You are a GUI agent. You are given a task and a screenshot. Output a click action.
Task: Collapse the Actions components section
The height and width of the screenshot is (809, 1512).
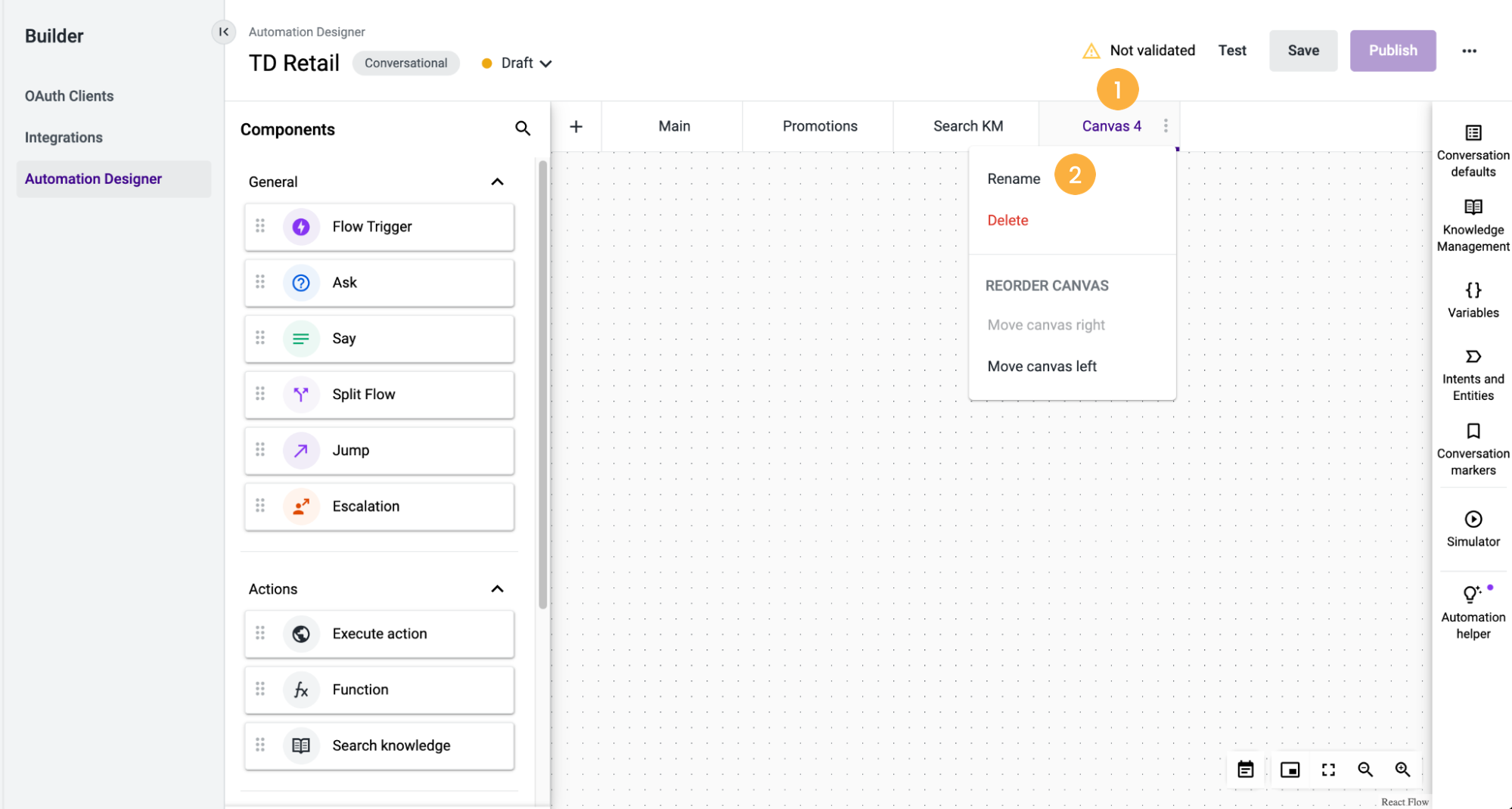click(x=497, y=589)
